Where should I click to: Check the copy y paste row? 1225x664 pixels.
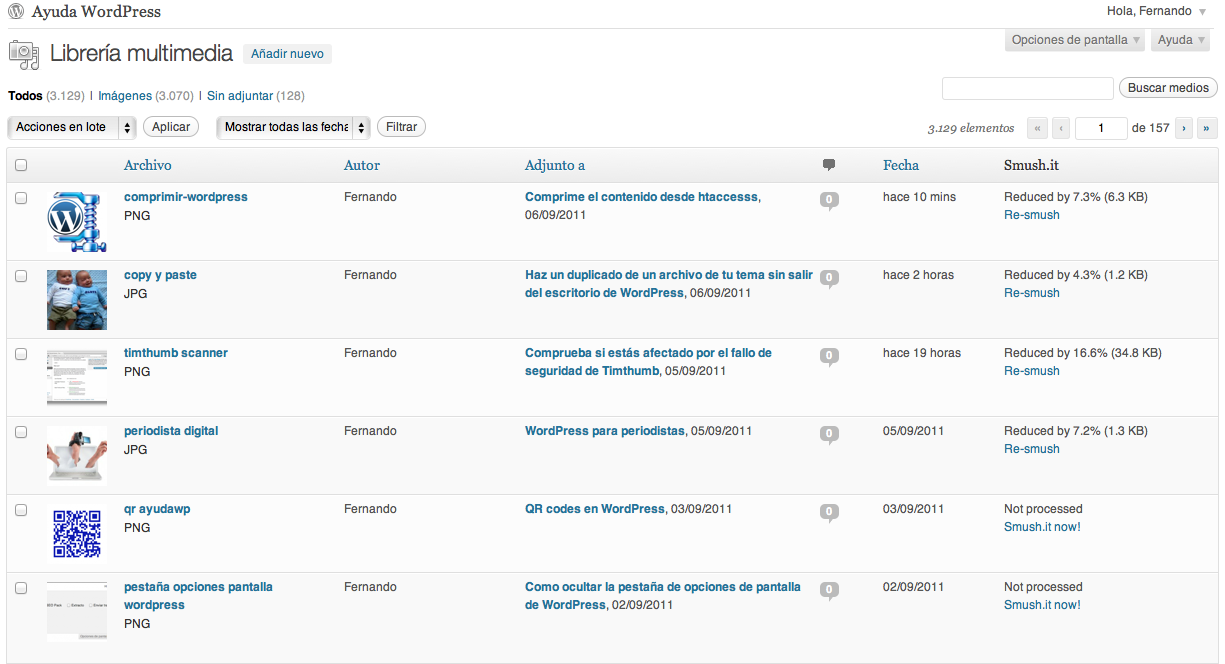[x=21, y=276]
